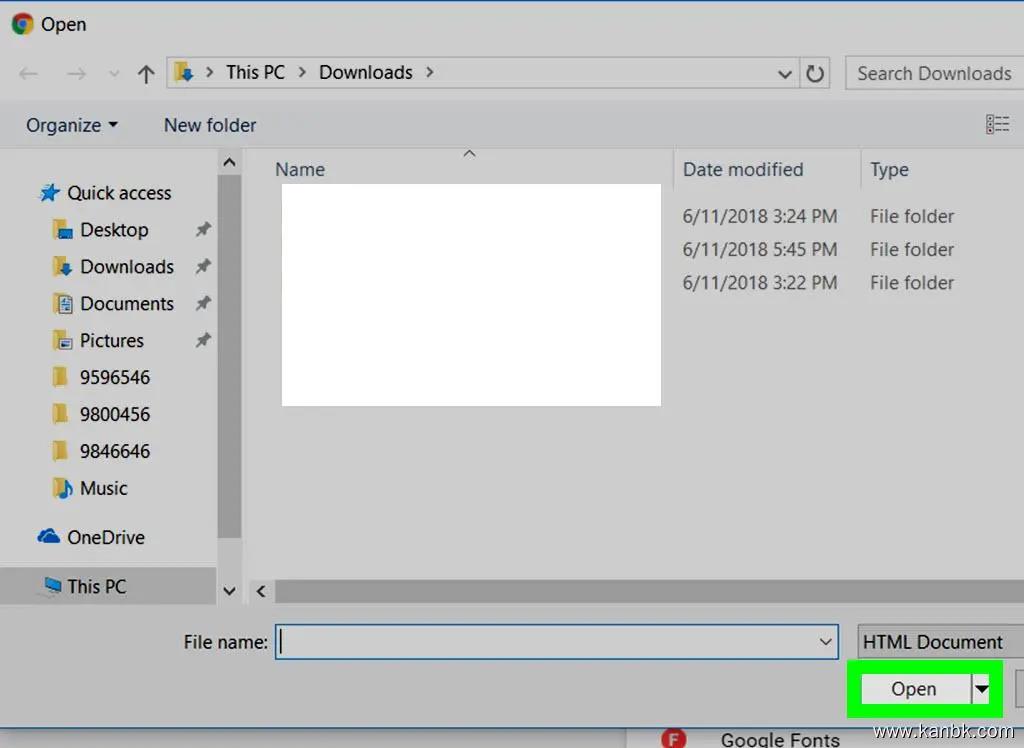This screenshot has height=748, width=1024.
Task: Click New folder button
Action: point(210,125)
